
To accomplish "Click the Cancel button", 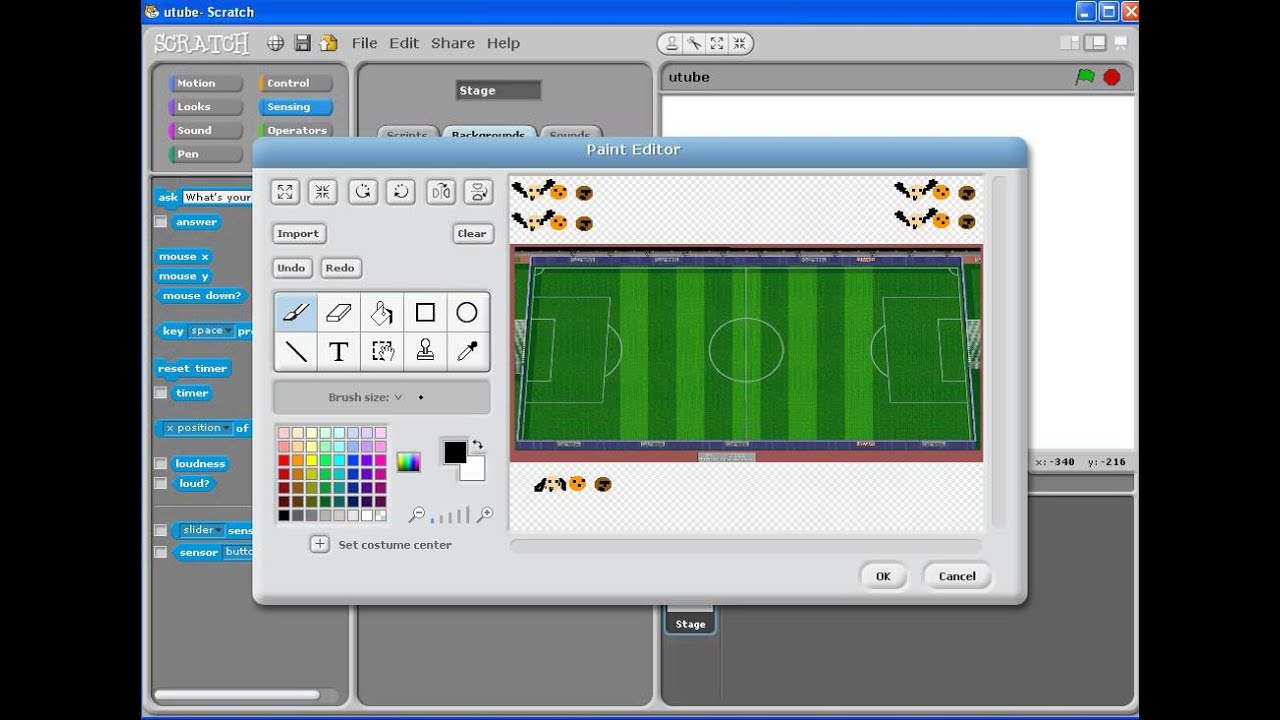I will click(957, 576).
